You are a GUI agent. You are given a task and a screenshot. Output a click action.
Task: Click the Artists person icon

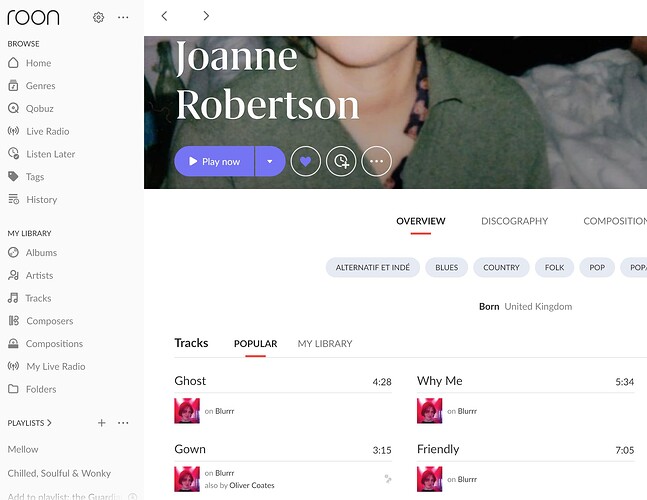13,275
